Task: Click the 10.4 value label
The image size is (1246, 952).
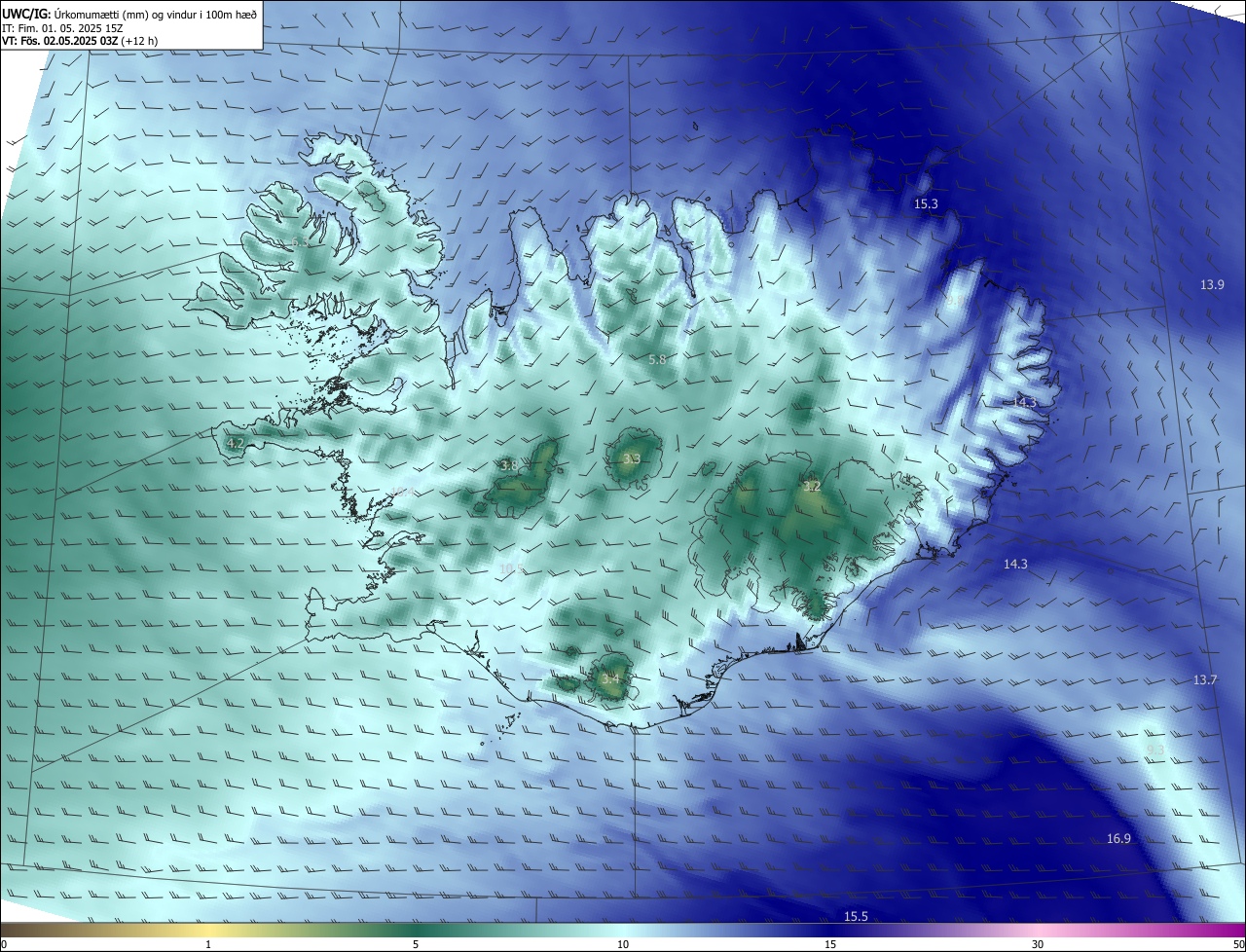Action: click(402, 492)
